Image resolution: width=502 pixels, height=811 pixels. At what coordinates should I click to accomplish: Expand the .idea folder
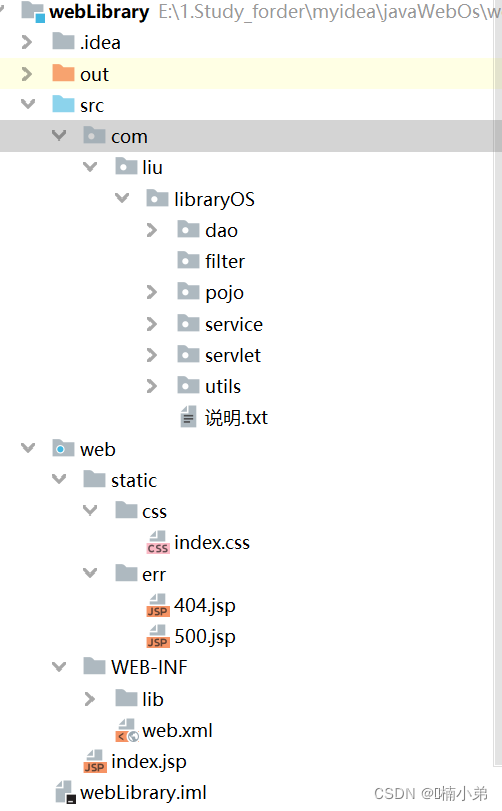[27, 42]
